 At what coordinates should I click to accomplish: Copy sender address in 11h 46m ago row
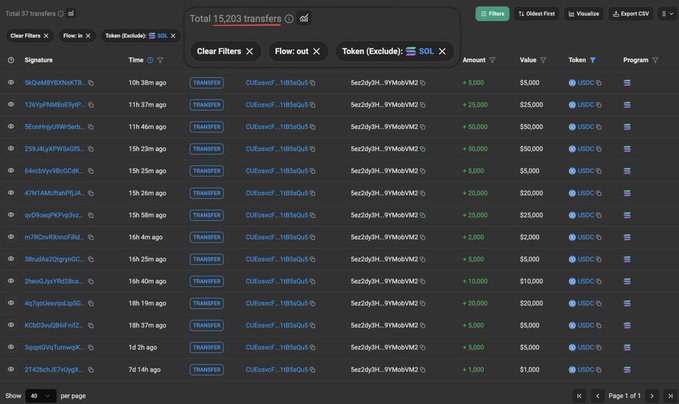point(313,127)
